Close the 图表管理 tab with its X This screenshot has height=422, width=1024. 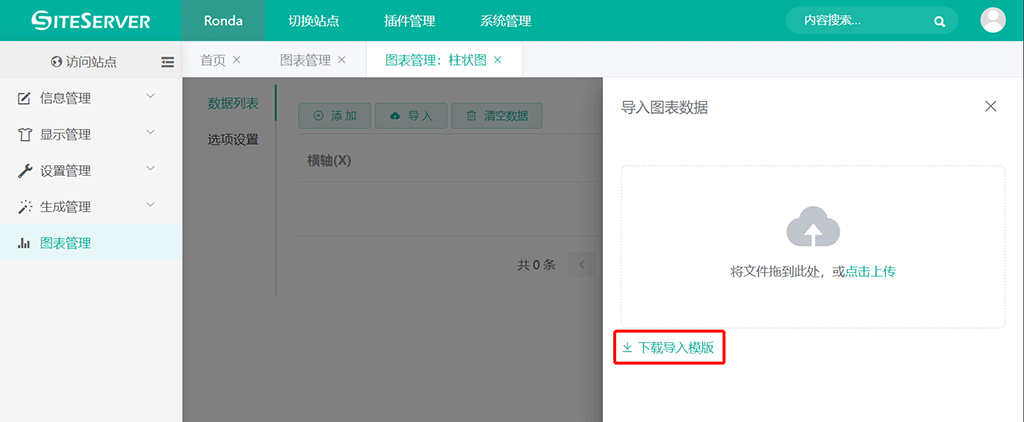pyautogui.click(x=342, y=60)
